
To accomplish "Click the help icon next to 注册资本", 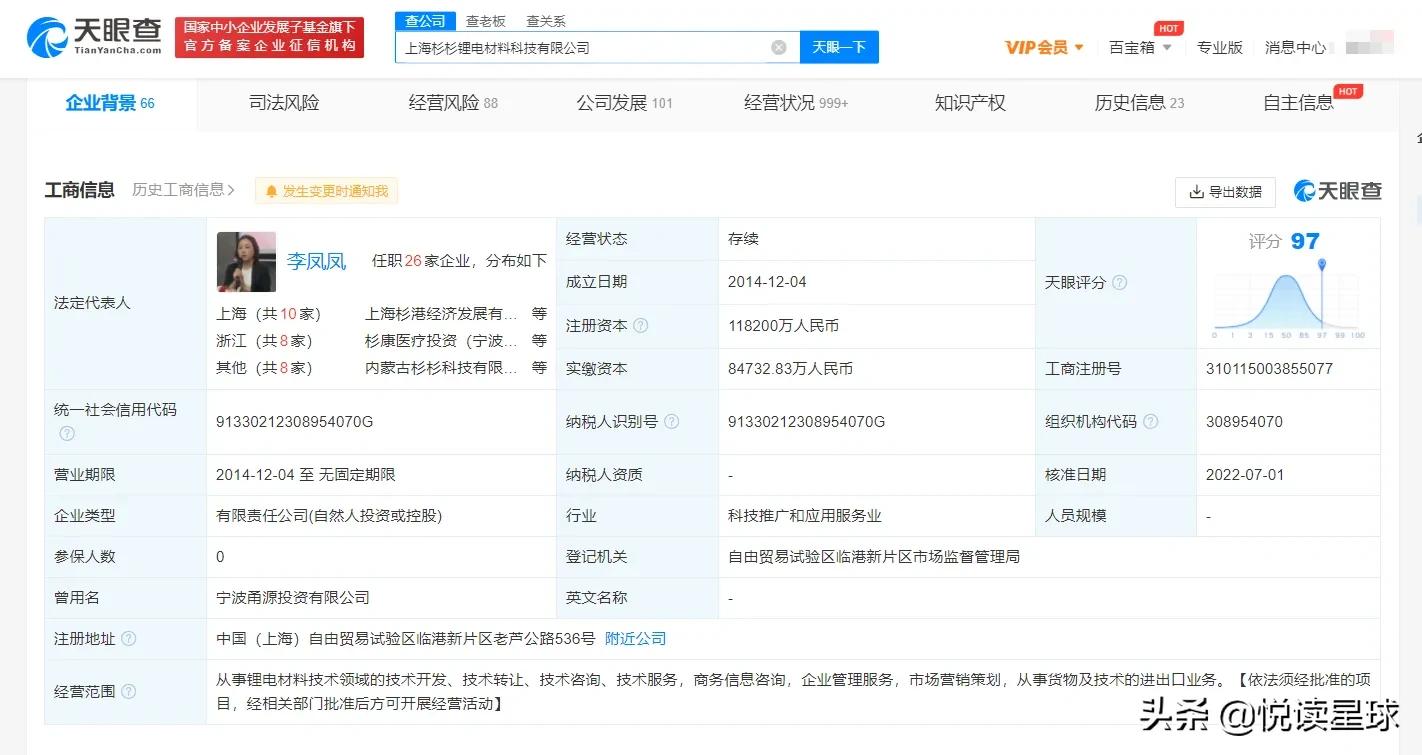I will [x=641, y=326].
